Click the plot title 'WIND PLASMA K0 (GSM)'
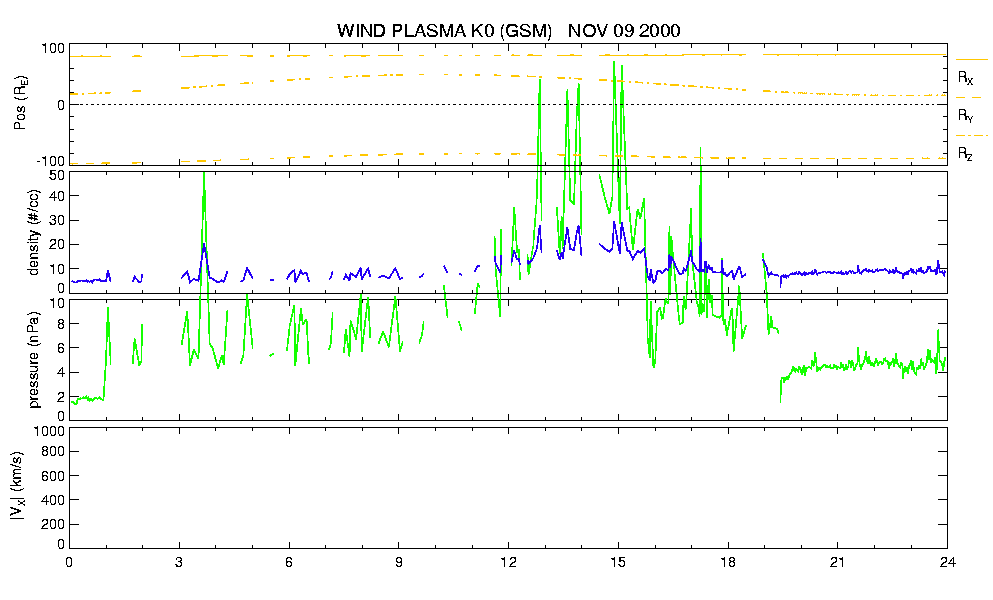The image size is (993, 600). 444,30
